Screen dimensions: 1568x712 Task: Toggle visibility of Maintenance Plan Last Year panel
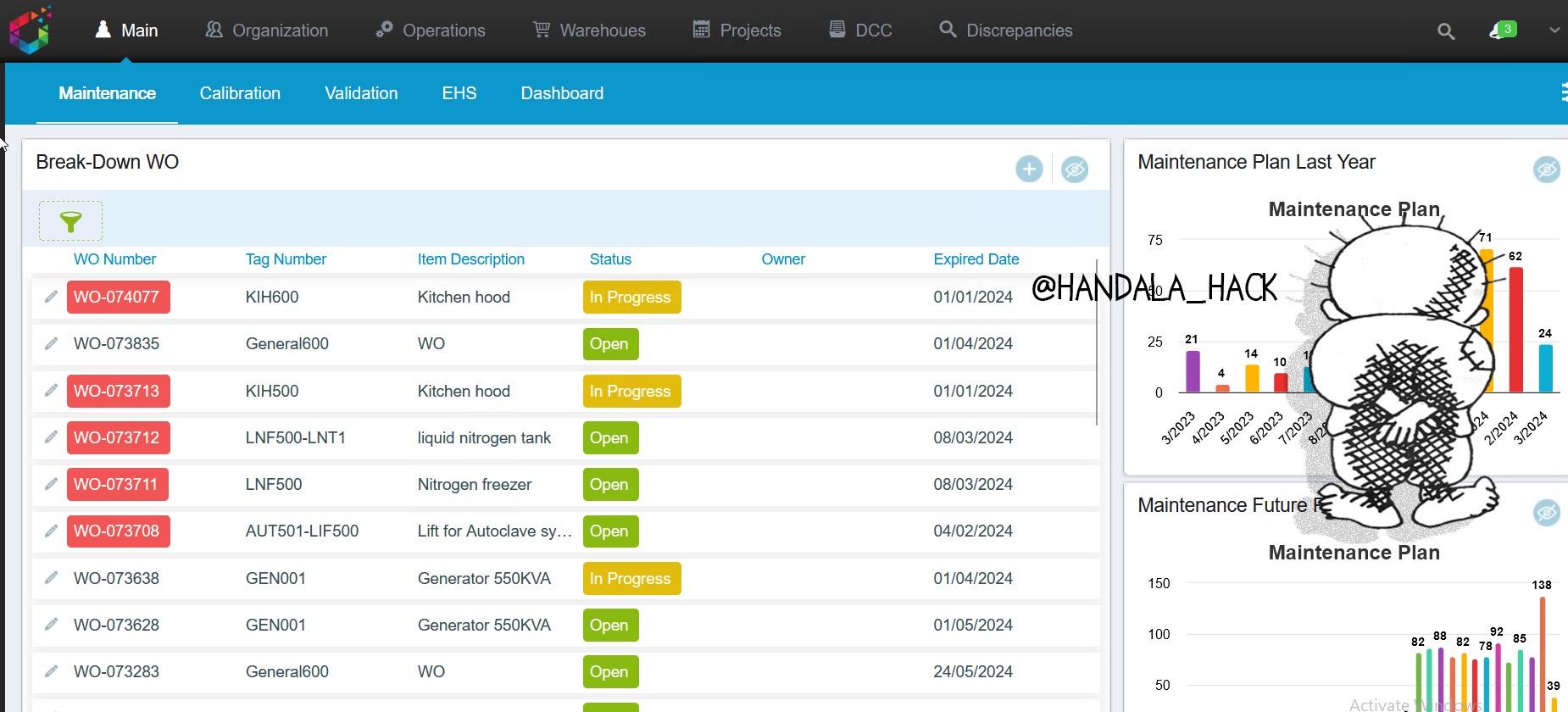coord(1546,169)
